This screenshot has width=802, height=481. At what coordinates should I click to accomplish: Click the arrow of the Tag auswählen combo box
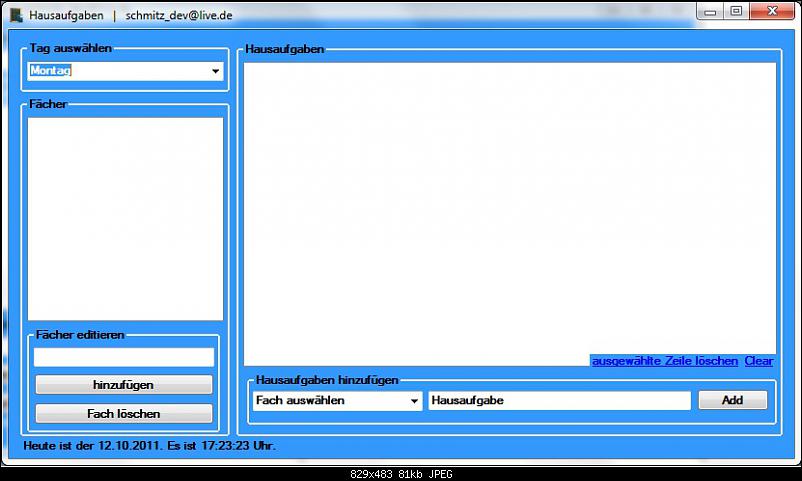coord(215,72)
